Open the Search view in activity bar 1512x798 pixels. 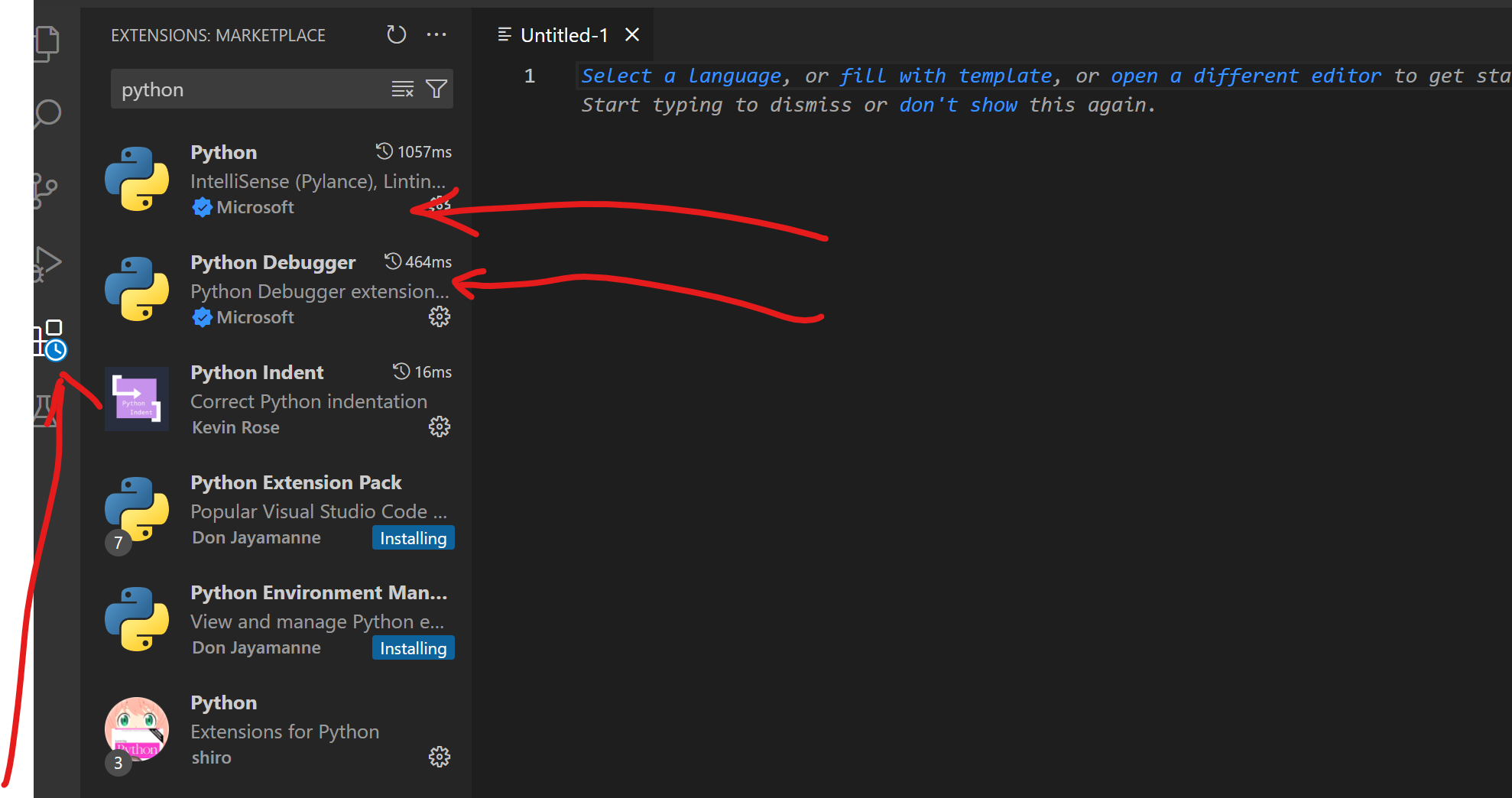[47, 115]
